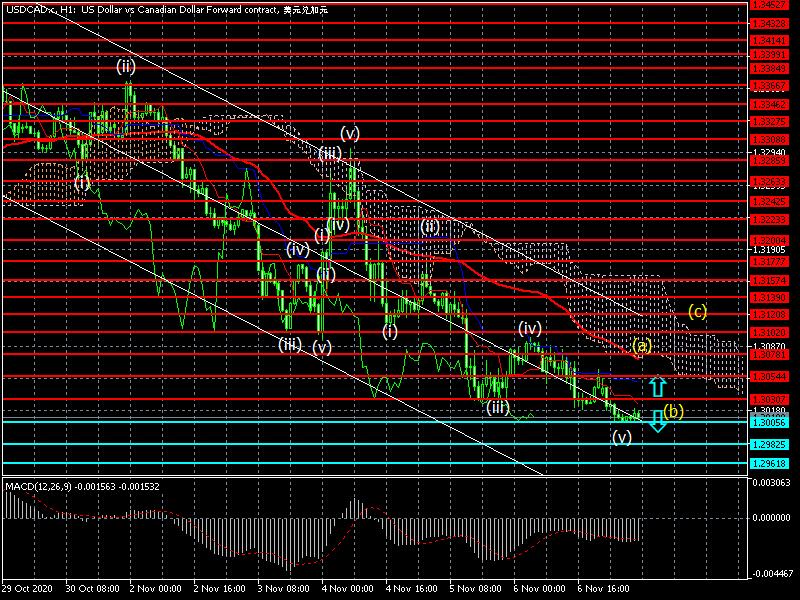Select the 5 Nov 08:00 time label
Image resolution: width=800 pixels, height=600 pixels.
coord(476,588)
